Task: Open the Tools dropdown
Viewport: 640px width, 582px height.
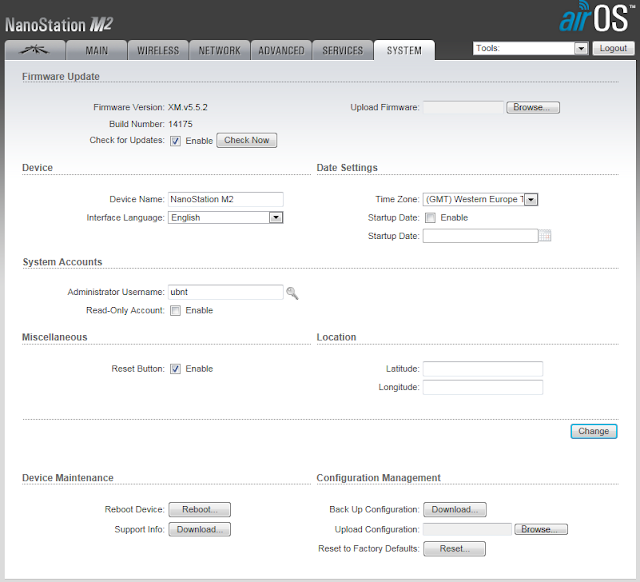Action: click(531, 48)
